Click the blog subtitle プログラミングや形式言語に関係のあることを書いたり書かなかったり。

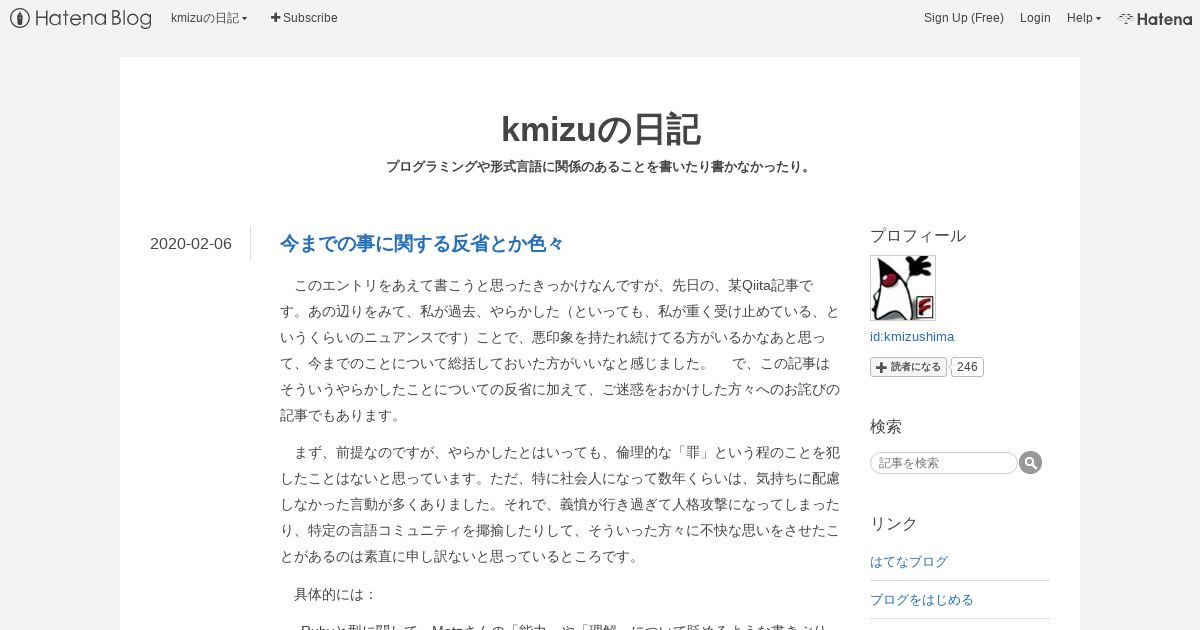(x=600, y=167)
